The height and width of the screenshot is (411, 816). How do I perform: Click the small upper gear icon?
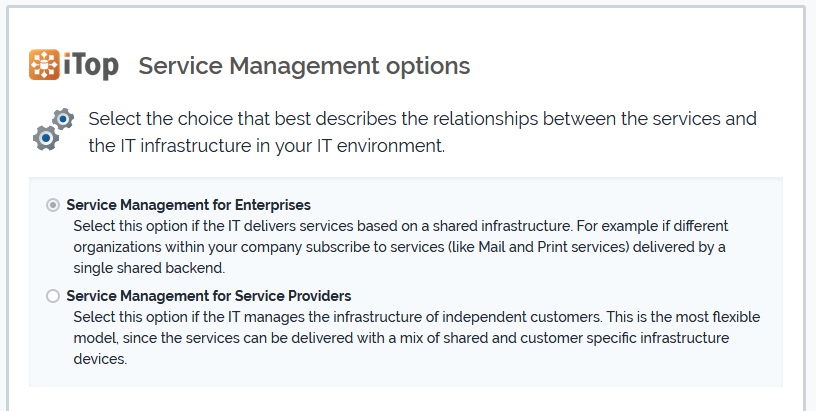point(63,119)
